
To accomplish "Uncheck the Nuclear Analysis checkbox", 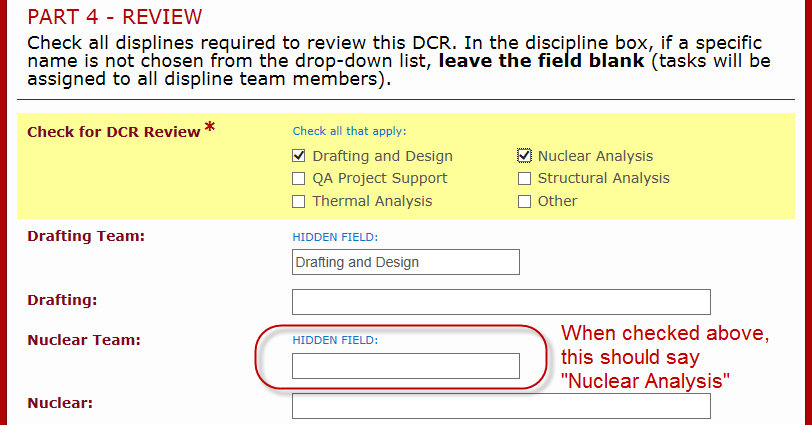I will pos(524,155).
